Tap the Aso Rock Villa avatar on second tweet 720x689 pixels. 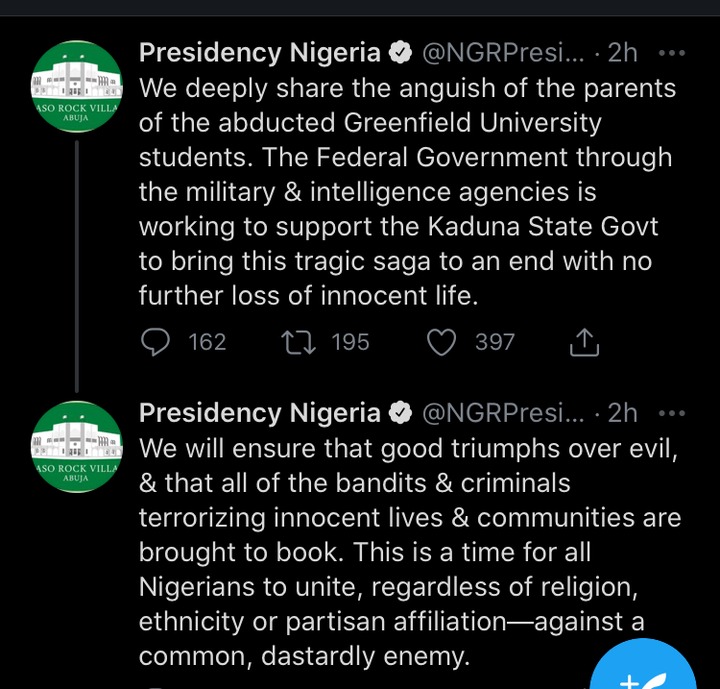pyautogui.click(x=77, y=447)
